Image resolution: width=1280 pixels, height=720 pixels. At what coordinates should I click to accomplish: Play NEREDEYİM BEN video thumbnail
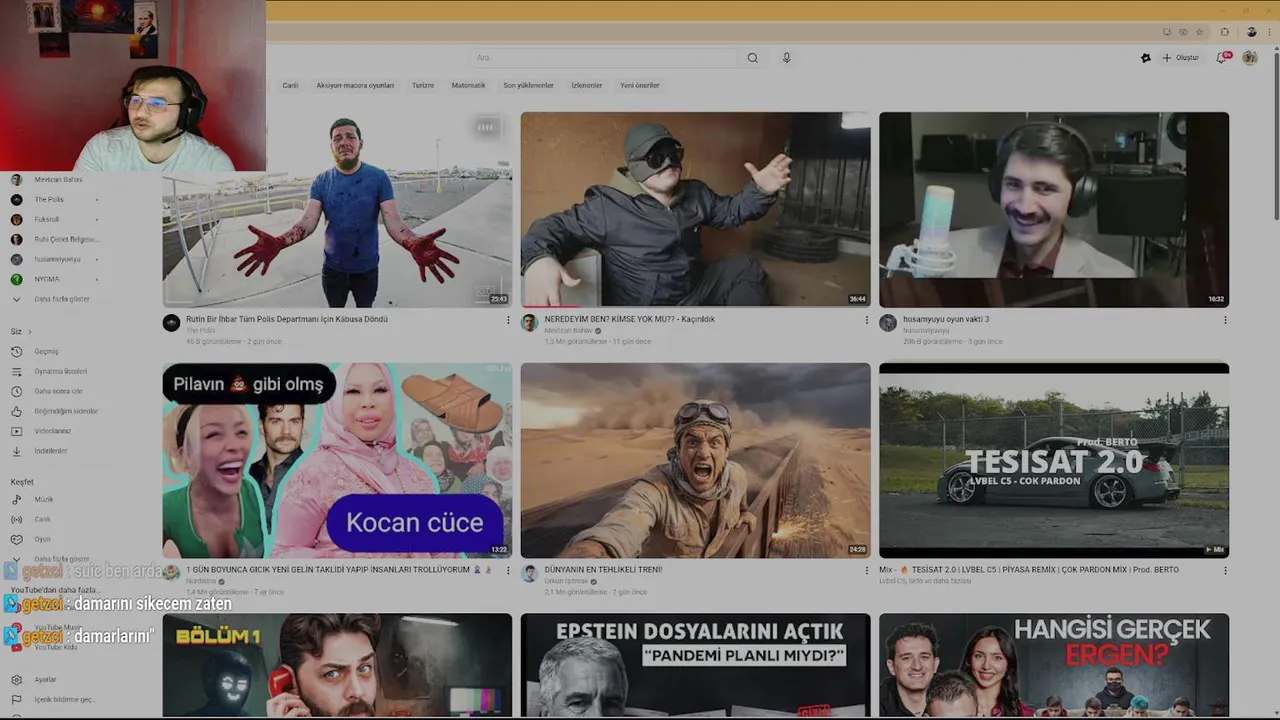695,209
